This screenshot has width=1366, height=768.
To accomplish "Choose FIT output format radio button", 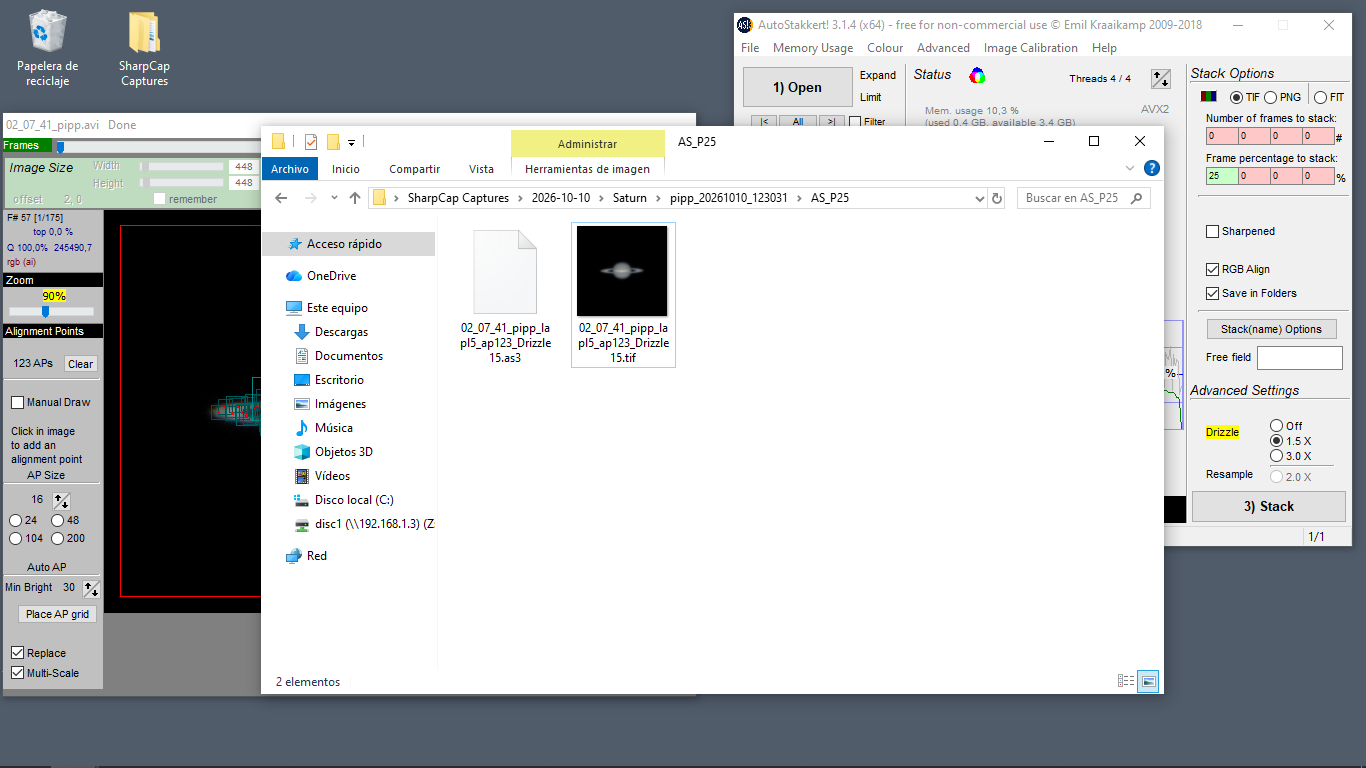I will click(x=1320, y=98).
